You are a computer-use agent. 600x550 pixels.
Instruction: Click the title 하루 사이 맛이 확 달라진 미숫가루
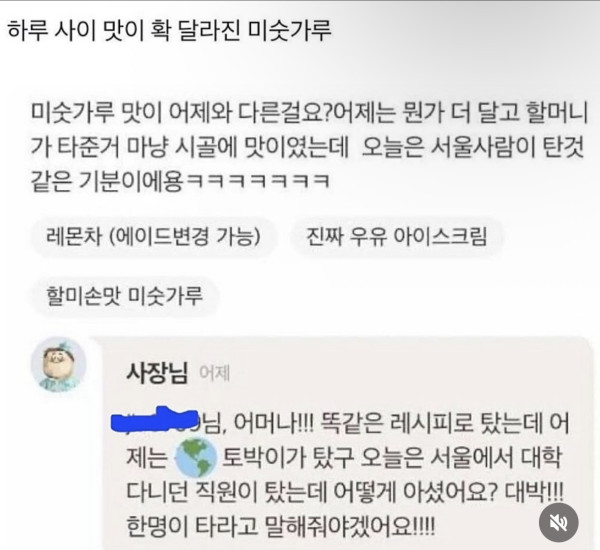point(169,30)
